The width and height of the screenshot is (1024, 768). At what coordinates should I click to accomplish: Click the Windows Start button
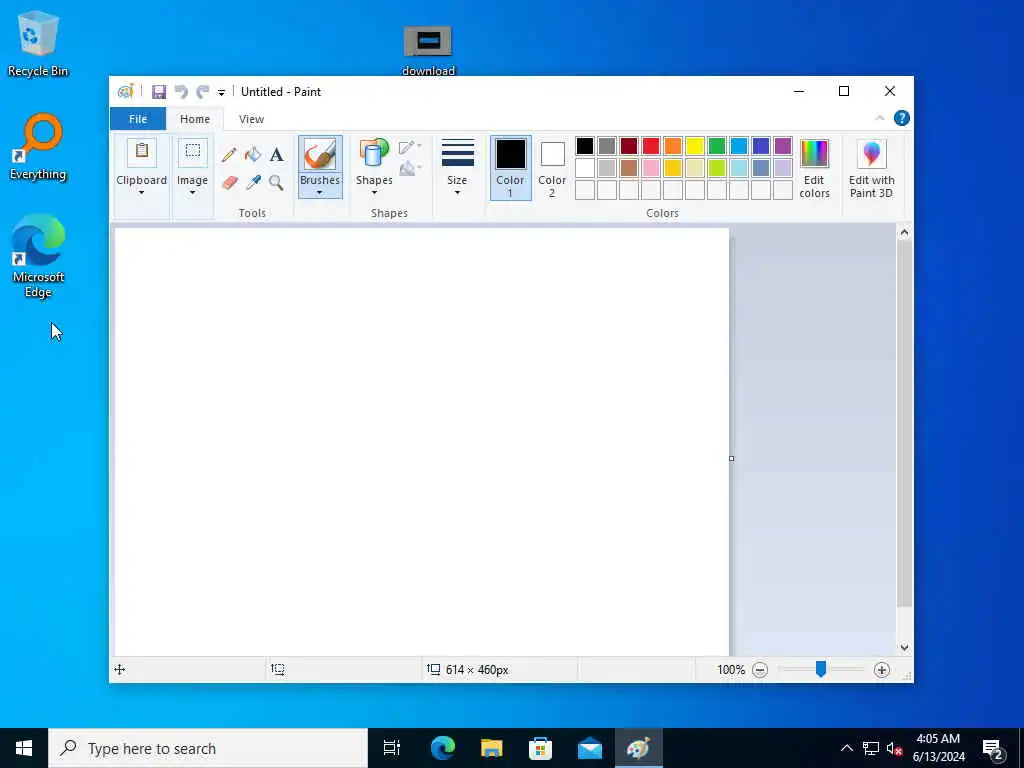point(24,748)
